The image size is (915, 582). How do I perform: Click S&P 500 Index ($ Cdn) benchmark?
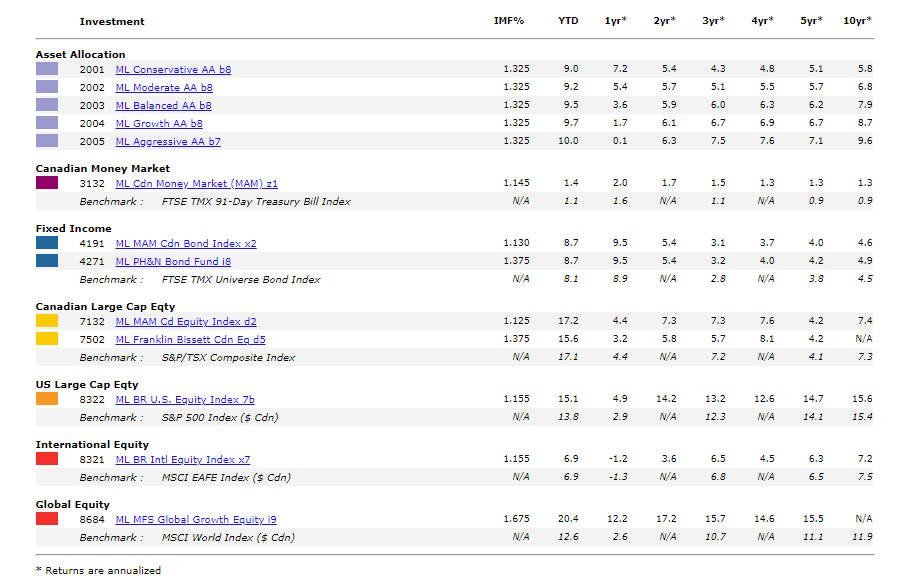click(x=220, y=418)
